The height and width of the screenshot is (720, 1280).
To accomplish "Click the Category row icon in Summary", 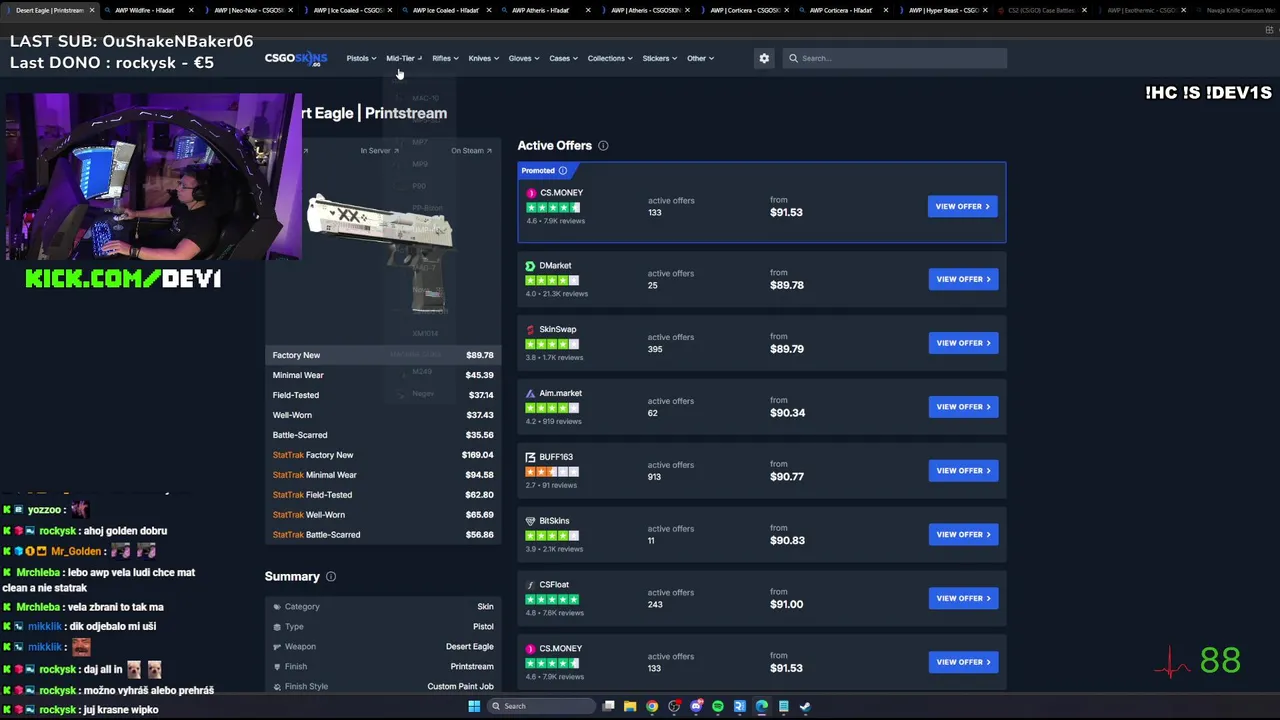I will pos(277,607).
